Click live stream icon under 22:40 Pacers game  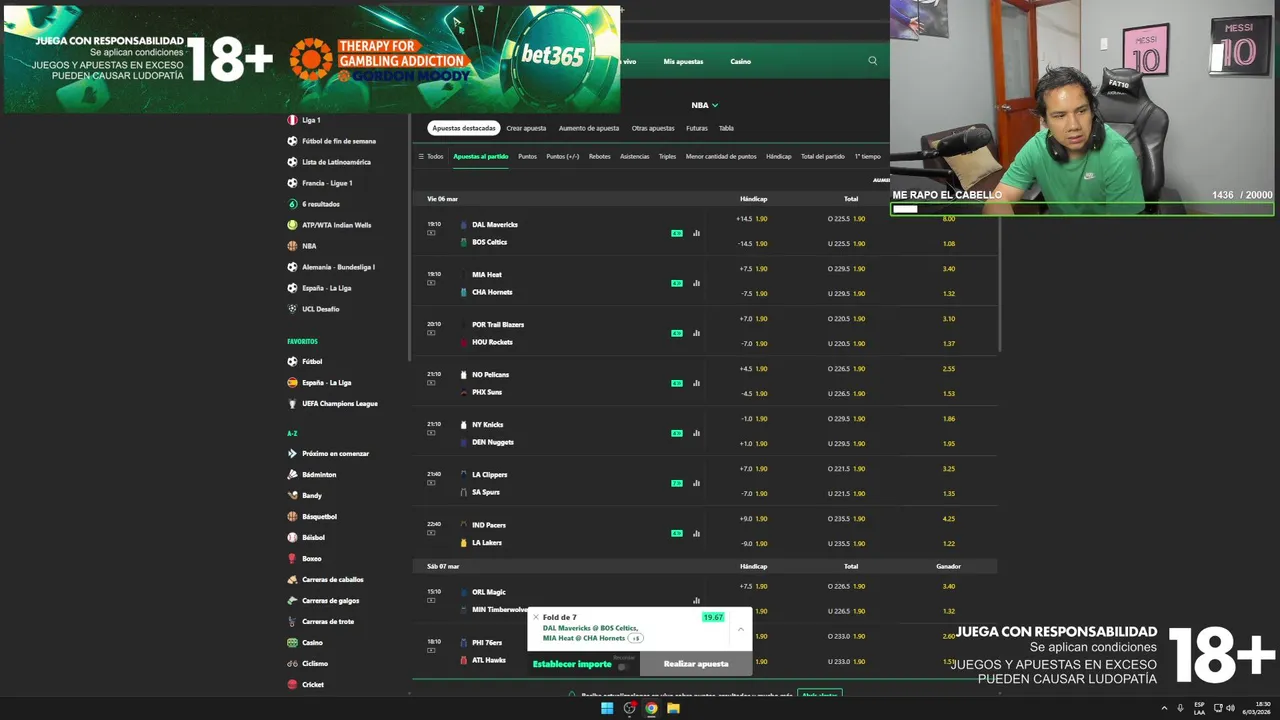(431, 533)
